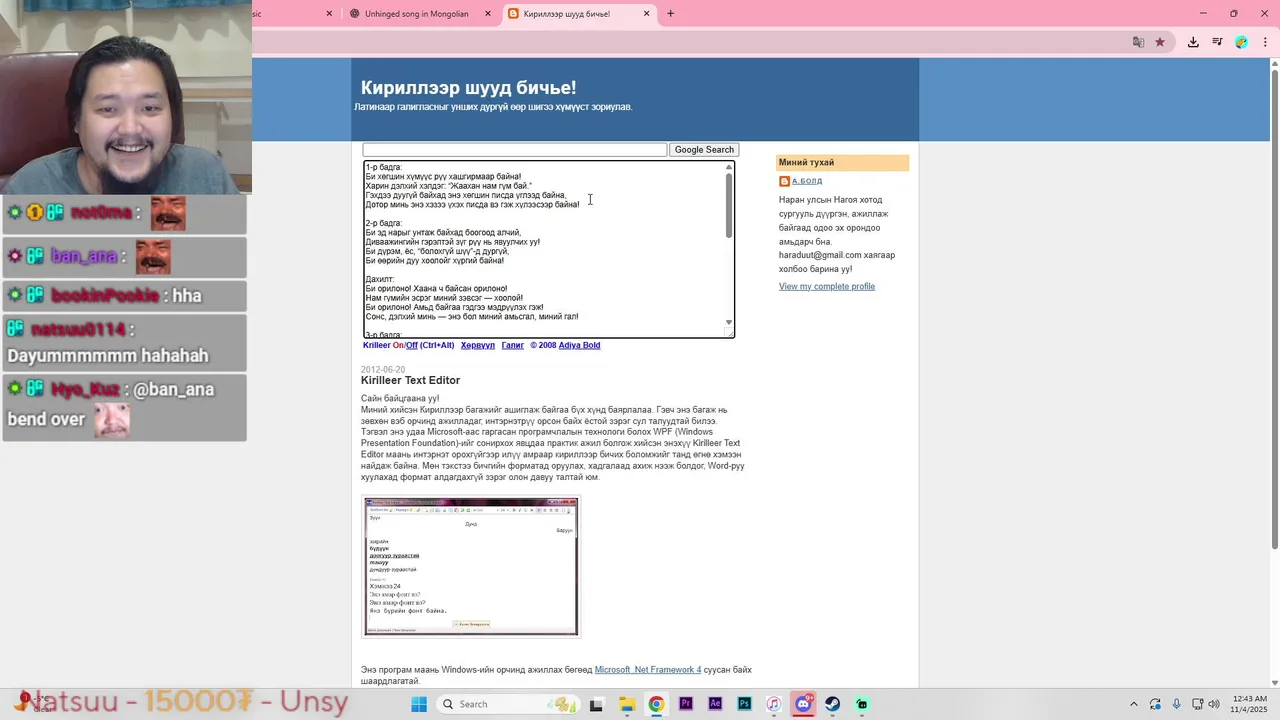Screen dimensions: 1280x720
Task: Close the Кириллээр шууд бичье tab
Action: 646,14
